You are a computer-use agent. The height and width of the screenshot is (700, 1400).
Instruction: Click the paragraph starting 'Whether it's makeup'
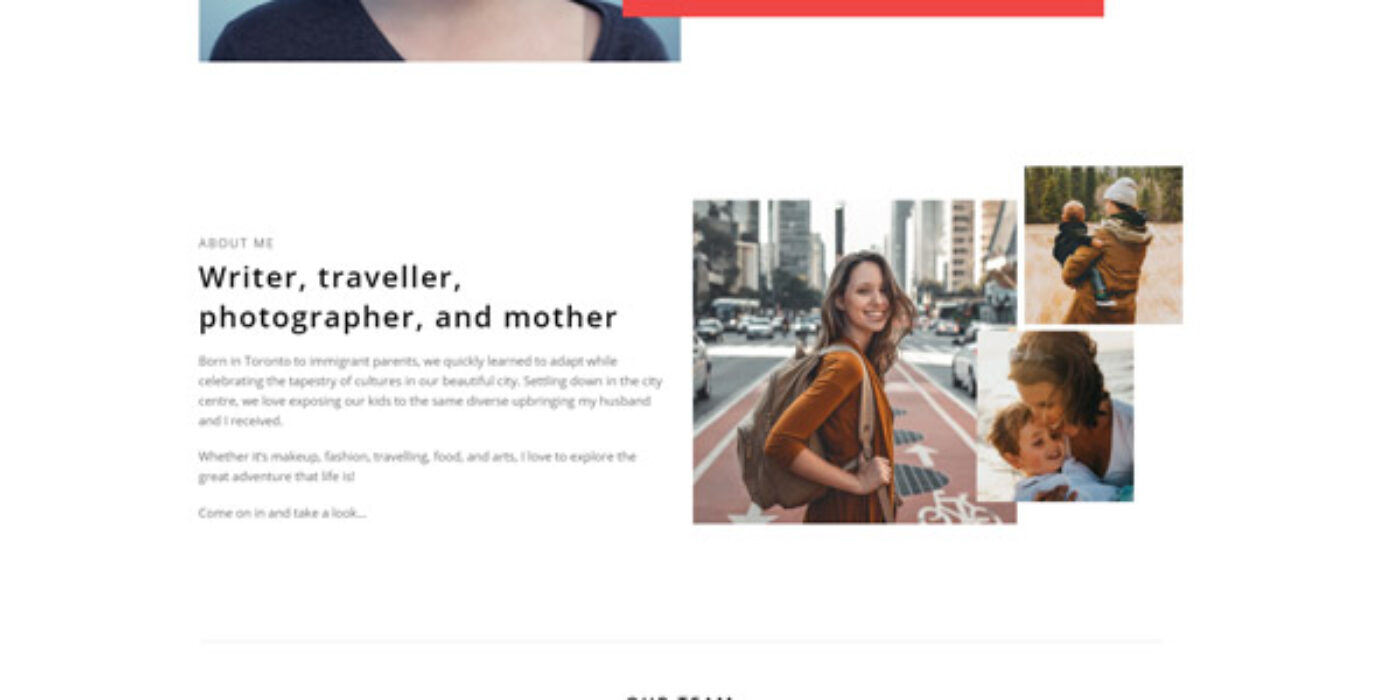(417, 466)
